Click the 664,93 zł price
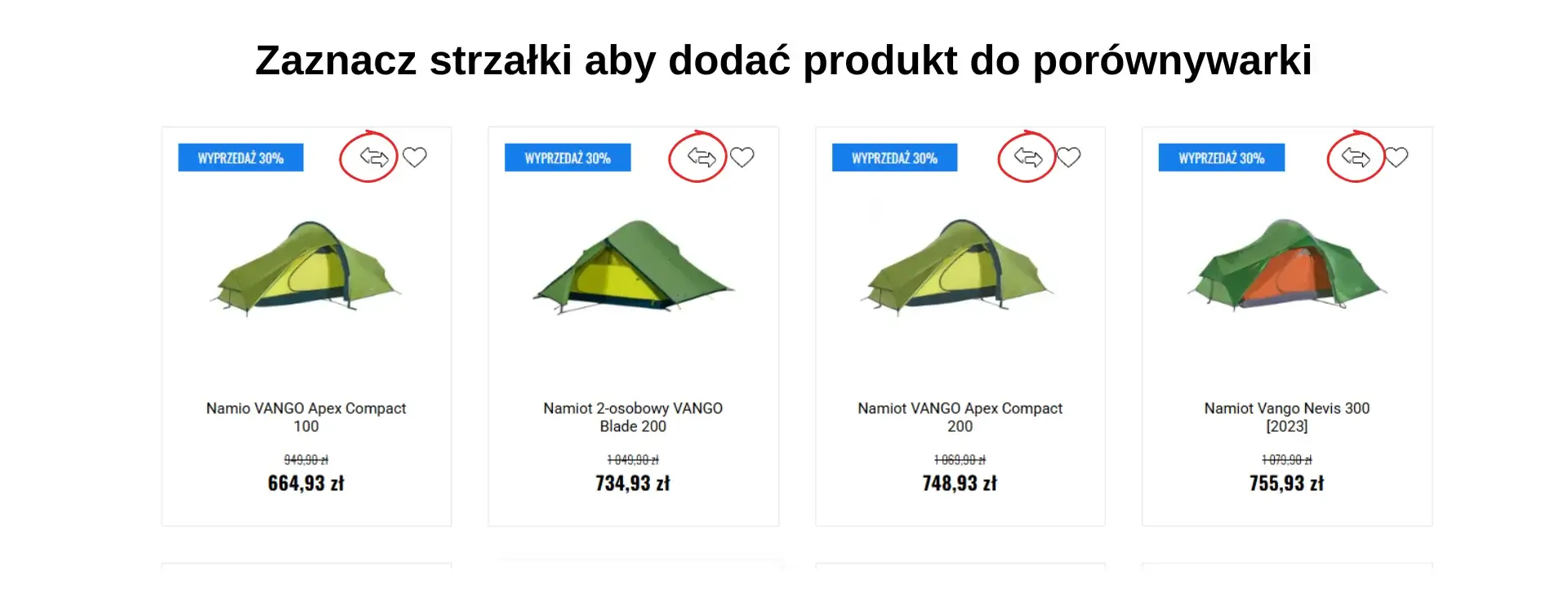The image size is (1568, 604). click(x=306, y=483)
